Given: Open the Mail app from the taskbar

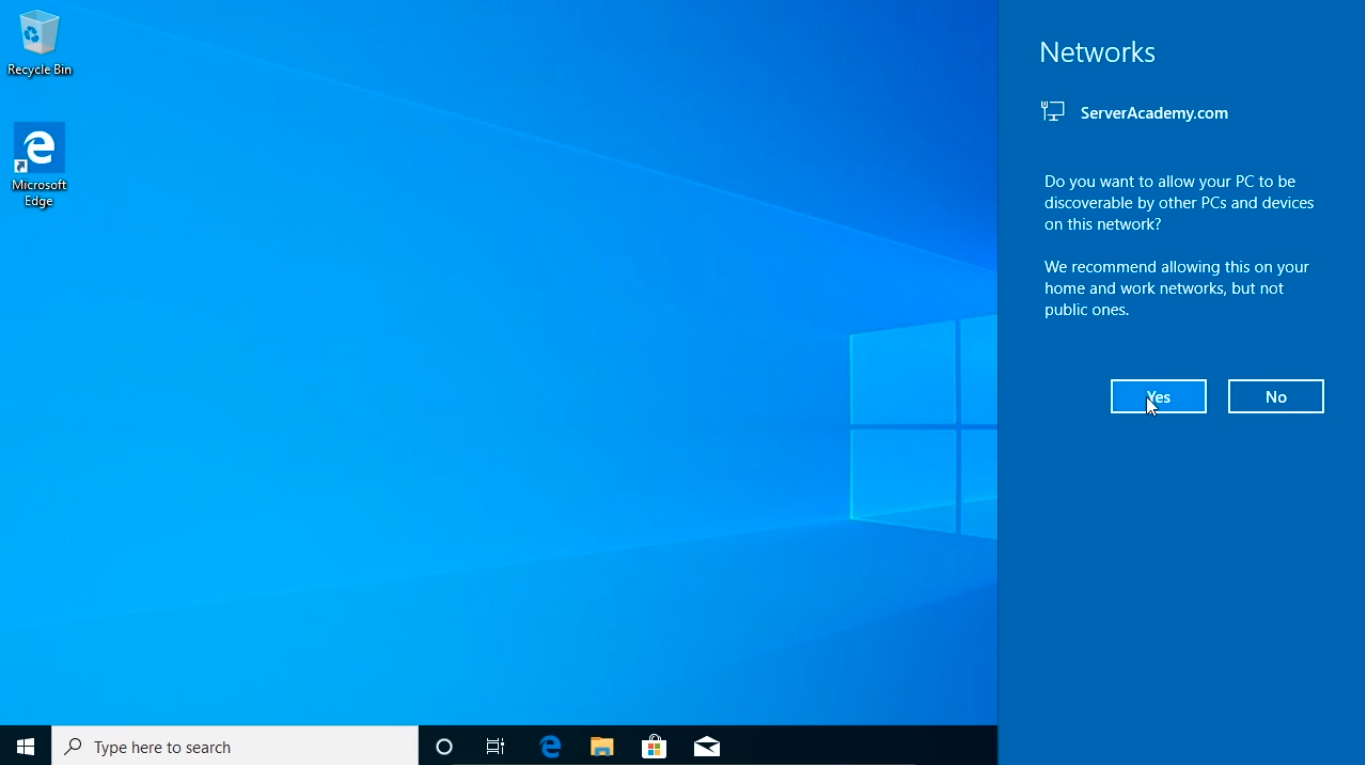Looking at the screenshot, I should coord(707,746).
